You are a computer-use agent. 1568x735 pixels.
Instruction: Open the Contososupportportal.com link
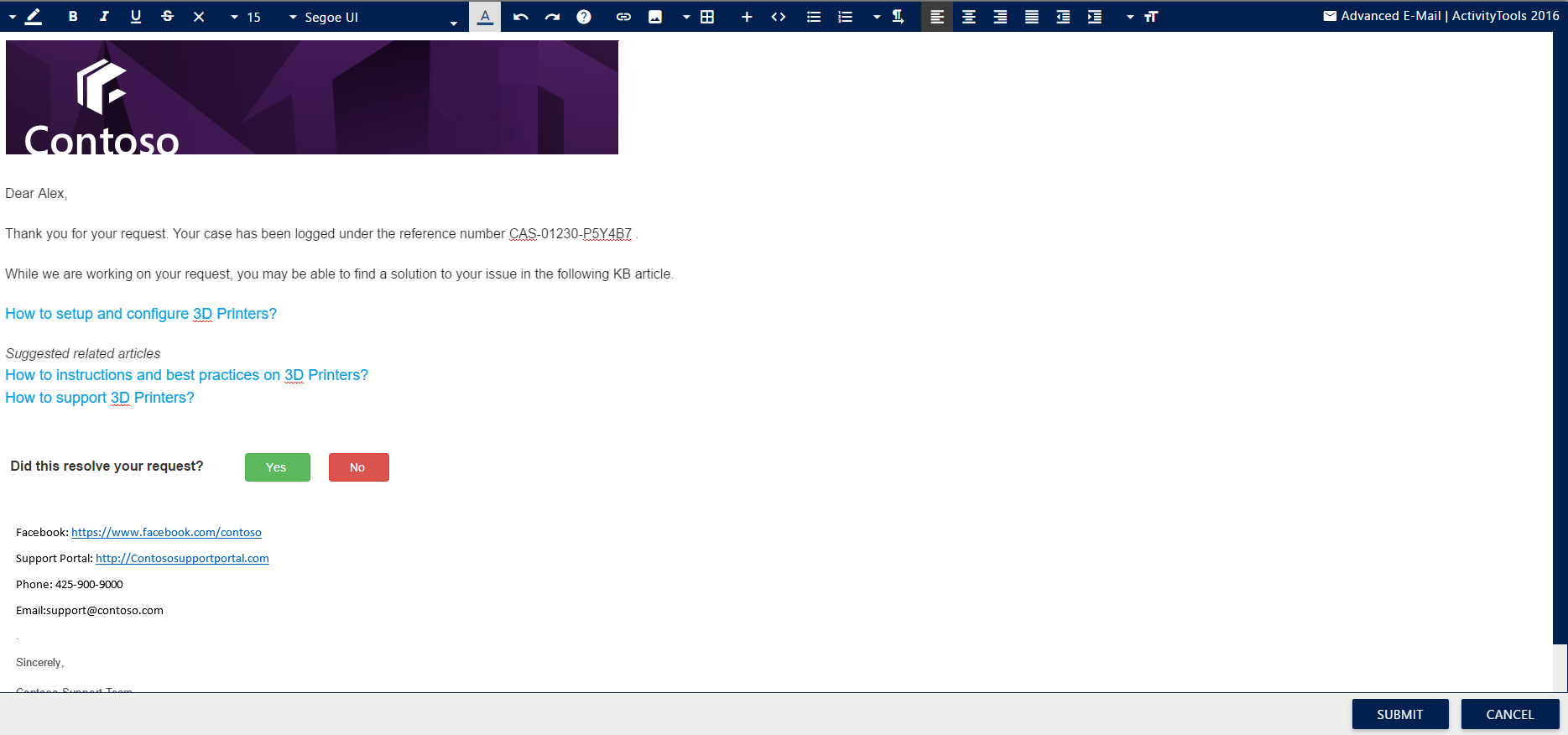(x=182, y=558)
